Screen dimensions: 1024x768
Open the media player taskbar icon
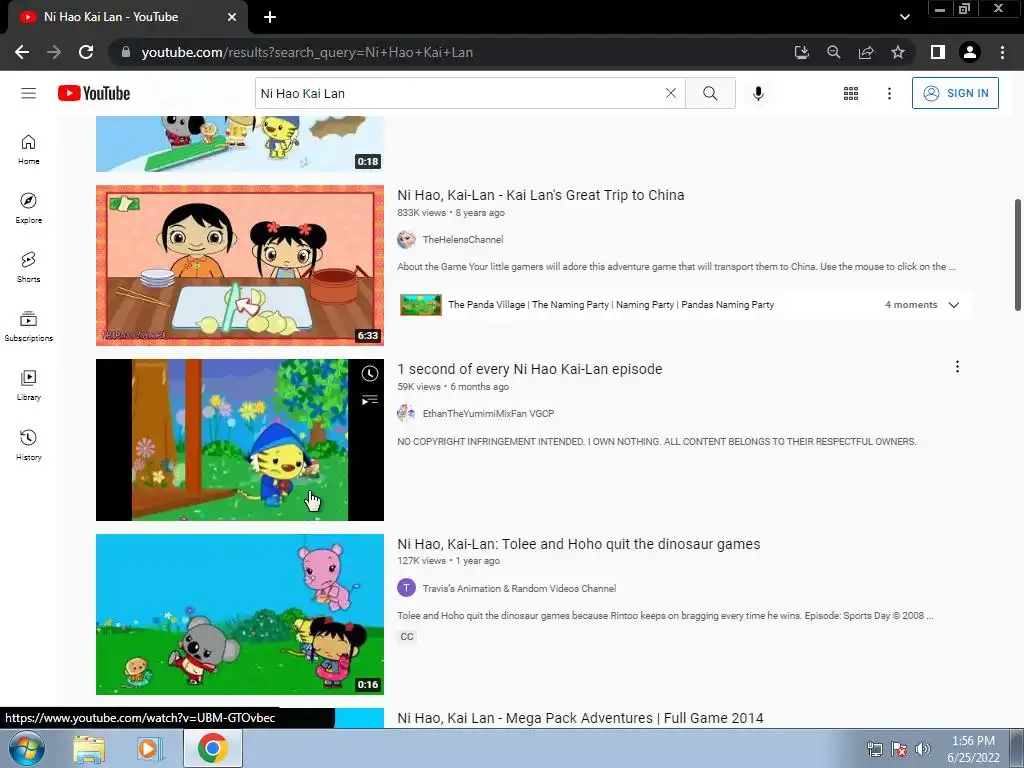[x=150, y=748]
